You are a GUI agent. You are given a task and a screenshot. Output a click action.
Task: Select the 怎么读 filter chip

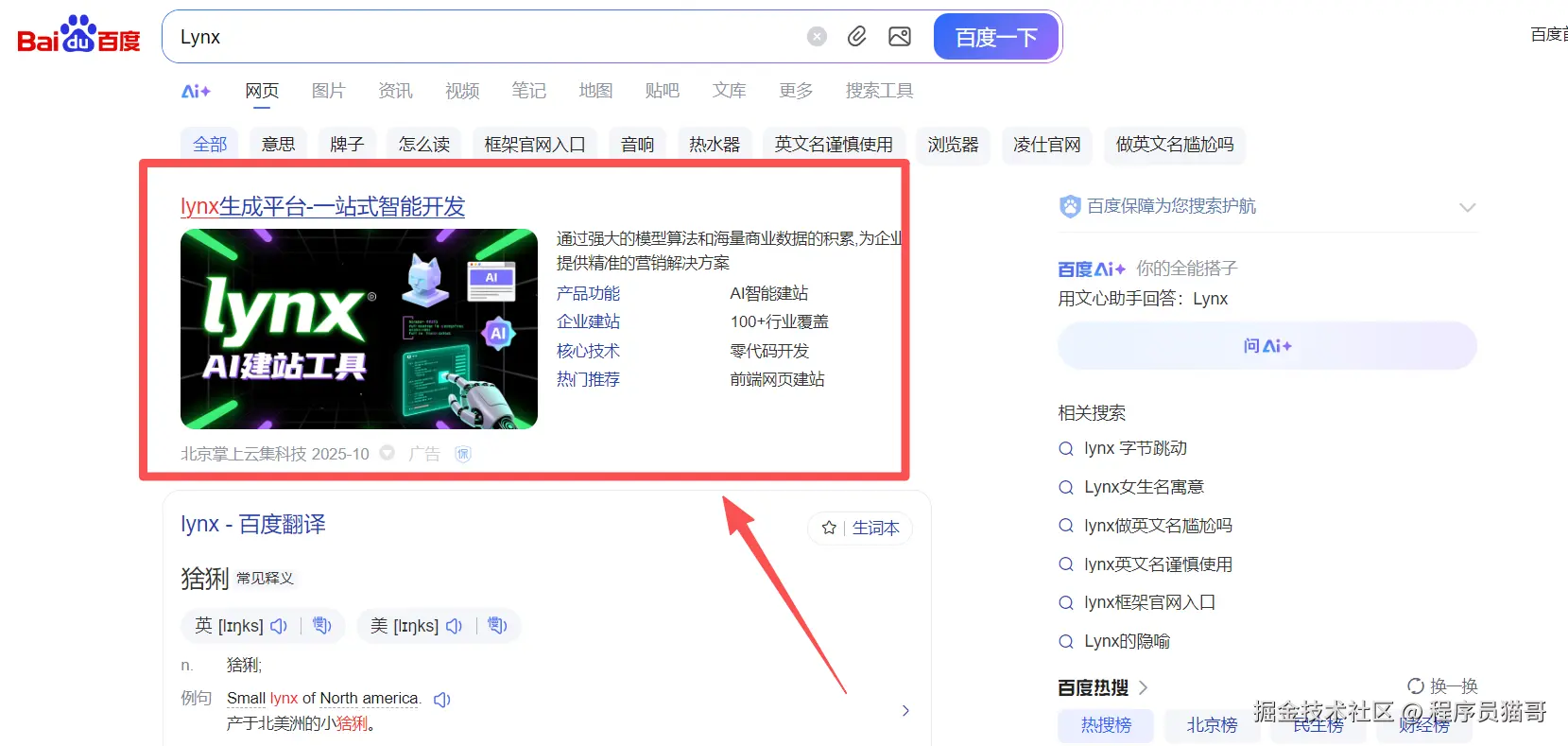423,145
